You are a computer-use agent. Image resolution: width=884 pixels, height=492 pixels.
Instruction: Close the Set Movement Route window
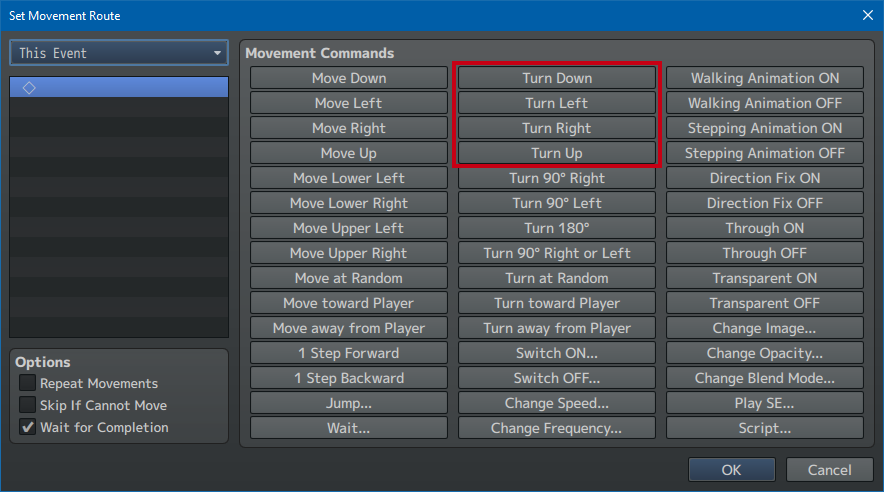pyautogui.click(x=866, y=14)
